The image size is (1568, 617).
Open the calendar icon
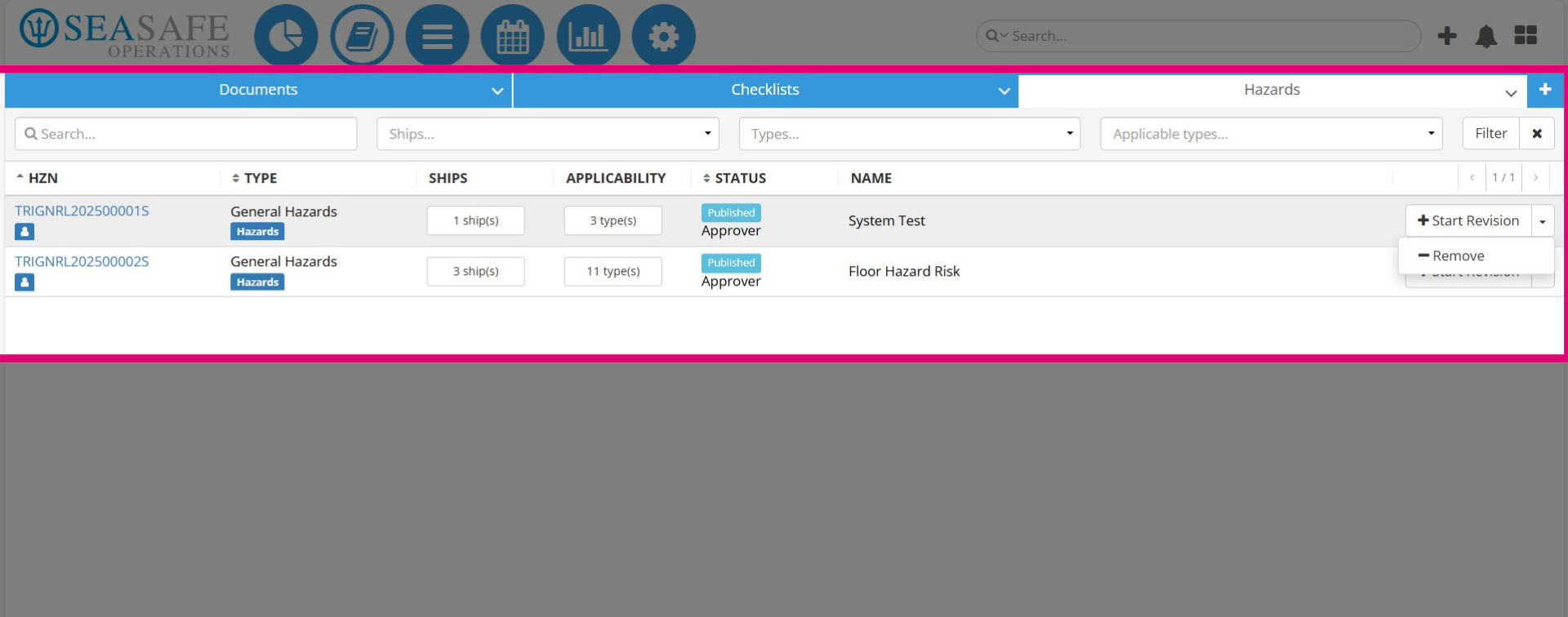(513, 36)
